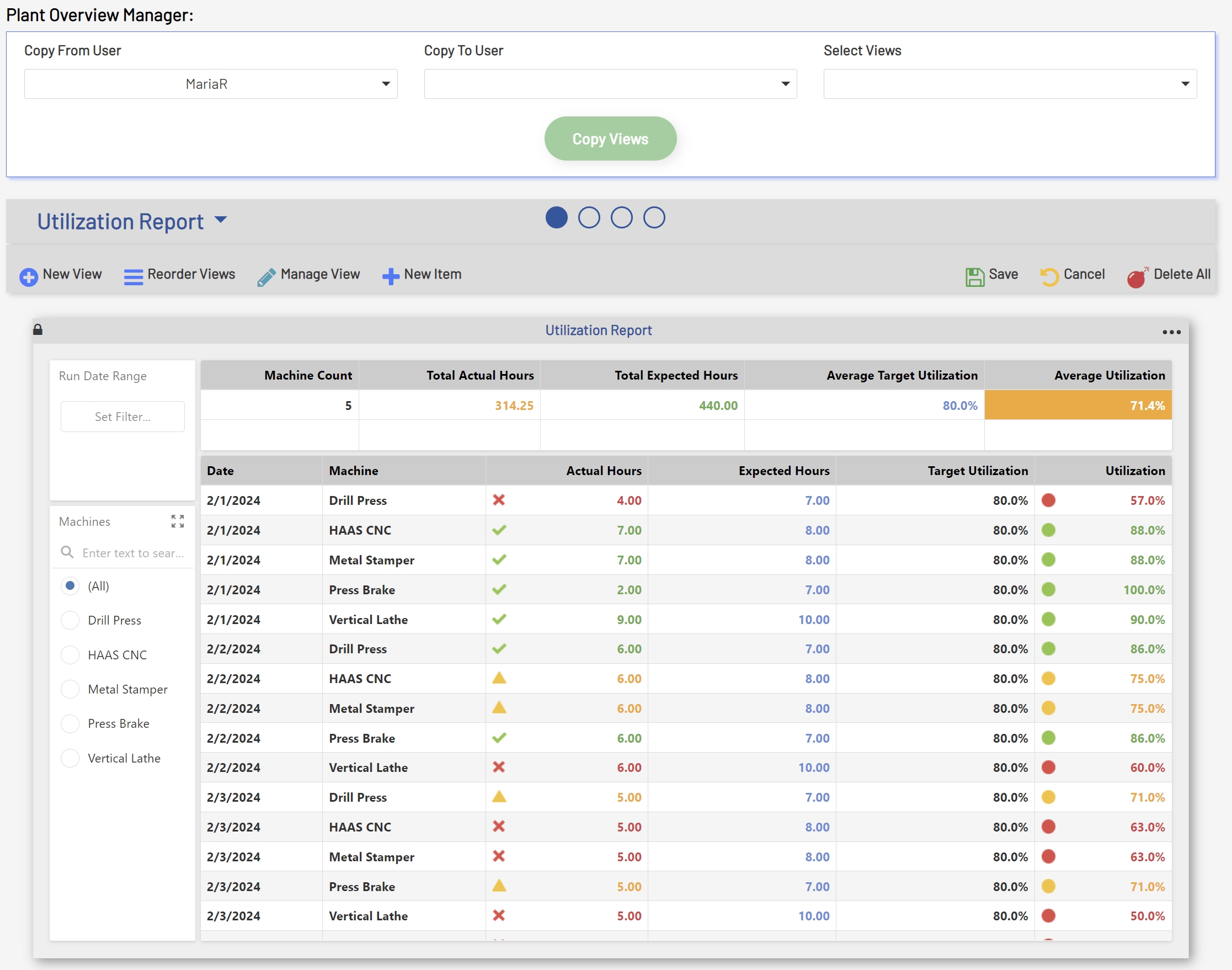Click the Save floppy disk icon
This screenshot has height=970, width=1232.
(x=974, y=276)
